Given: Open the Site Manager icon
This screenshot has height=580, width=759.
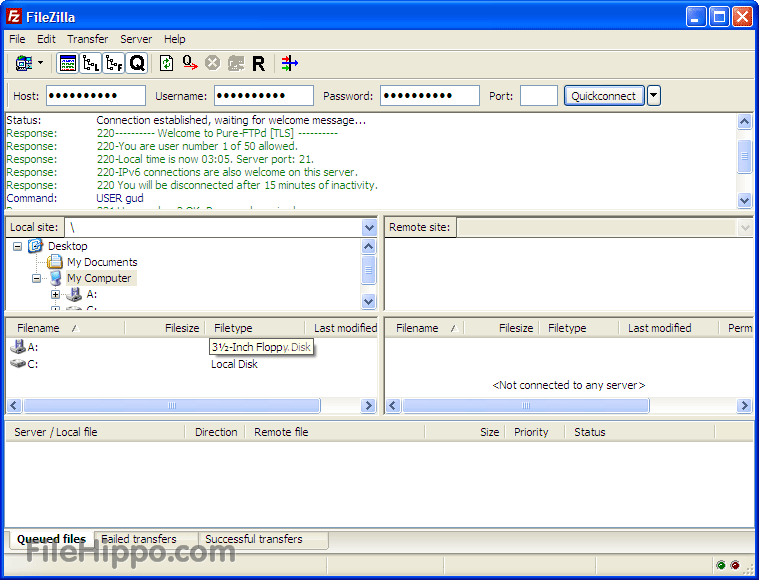Looking at the screenshot, I should point(23,63).
